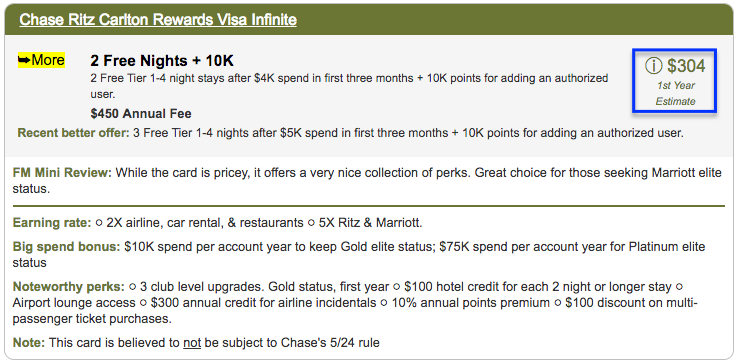Screen dimensions: 738x363
Task: Click the underlined word not in the Note
Action: (192, 343)
